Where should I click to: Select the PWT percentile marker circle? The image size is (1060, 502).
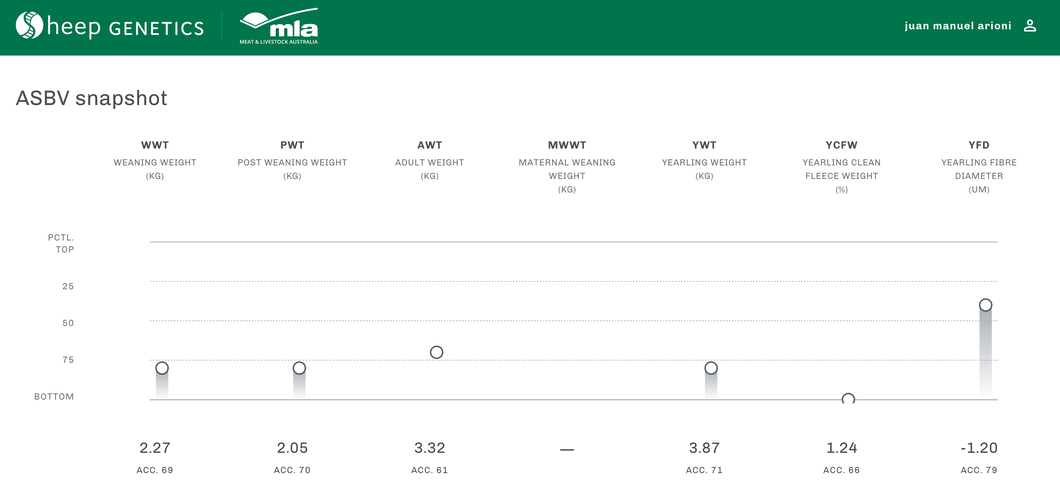299,368
